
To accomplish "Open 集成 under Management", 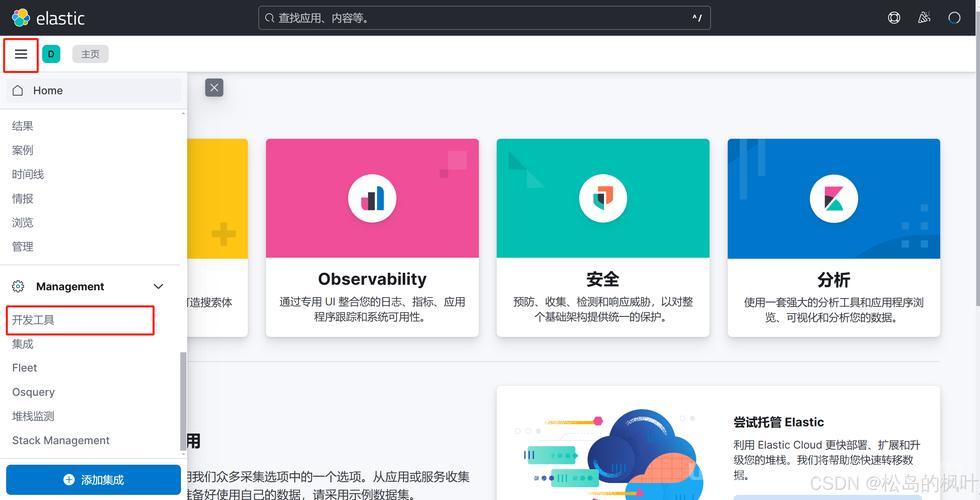I will pos(22,344).
